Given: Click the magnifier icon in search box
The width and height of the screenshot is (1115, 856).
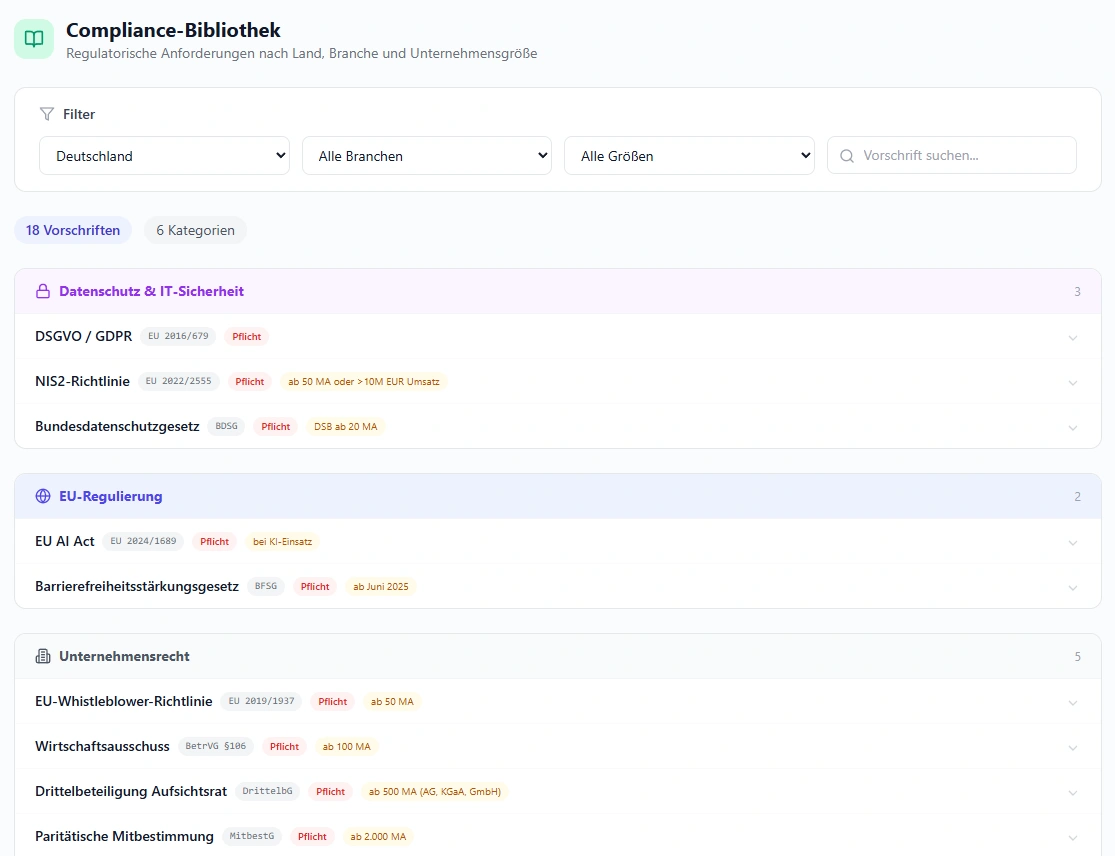Looking at the screenshot, I should [x=847, y=156].
